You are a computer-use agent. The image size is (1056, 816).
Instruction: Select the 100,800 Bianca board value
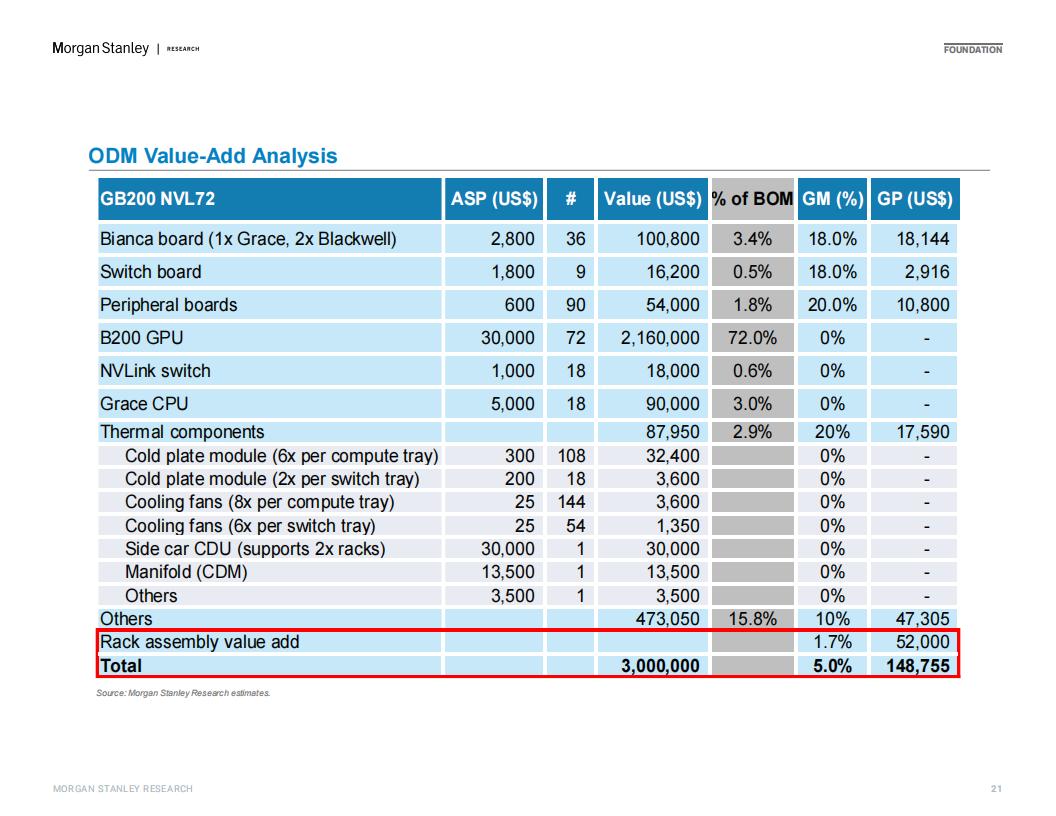pos(668,239)
